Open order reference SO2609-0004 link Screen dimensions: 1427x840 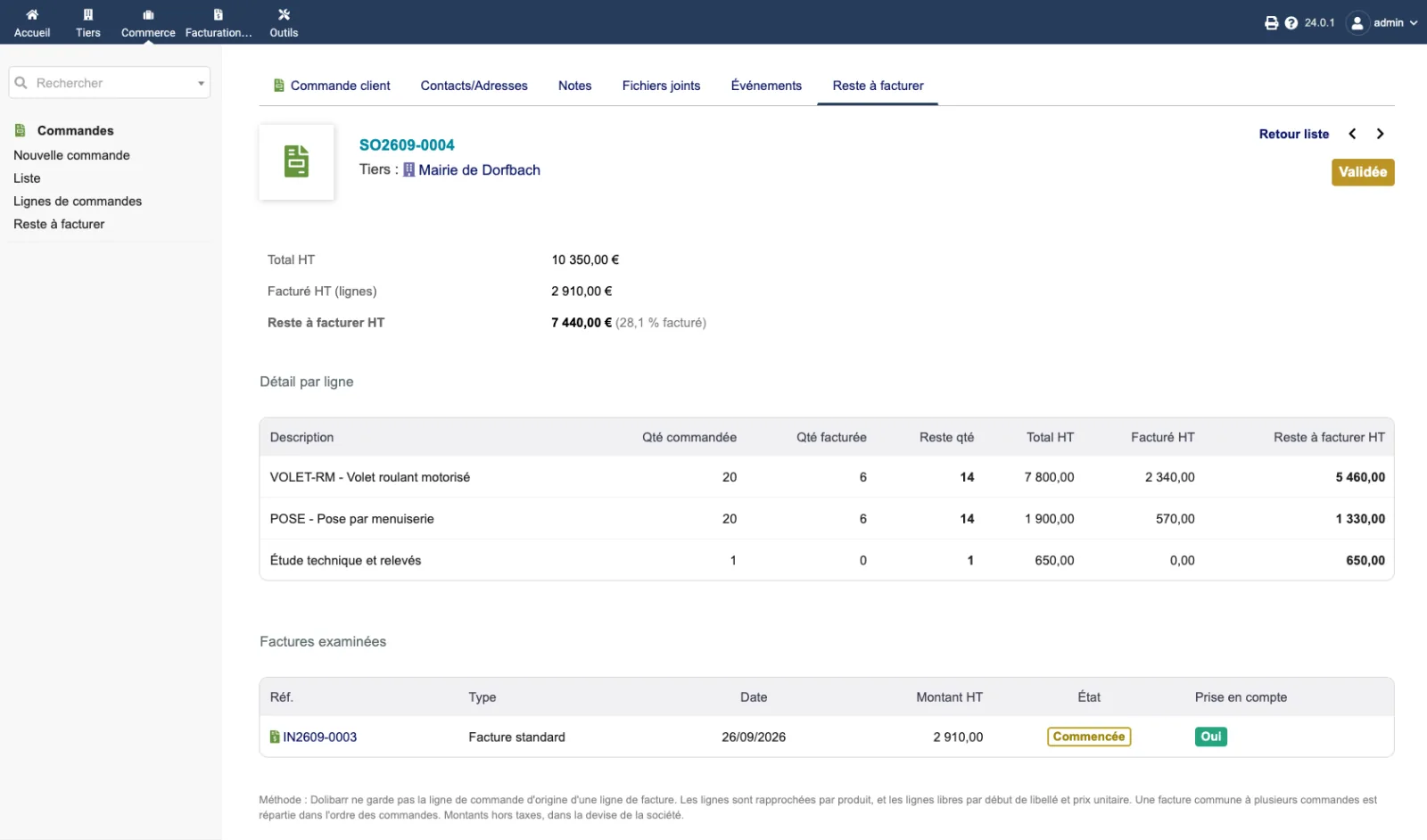pyautogui.click(x=407, y=144)
